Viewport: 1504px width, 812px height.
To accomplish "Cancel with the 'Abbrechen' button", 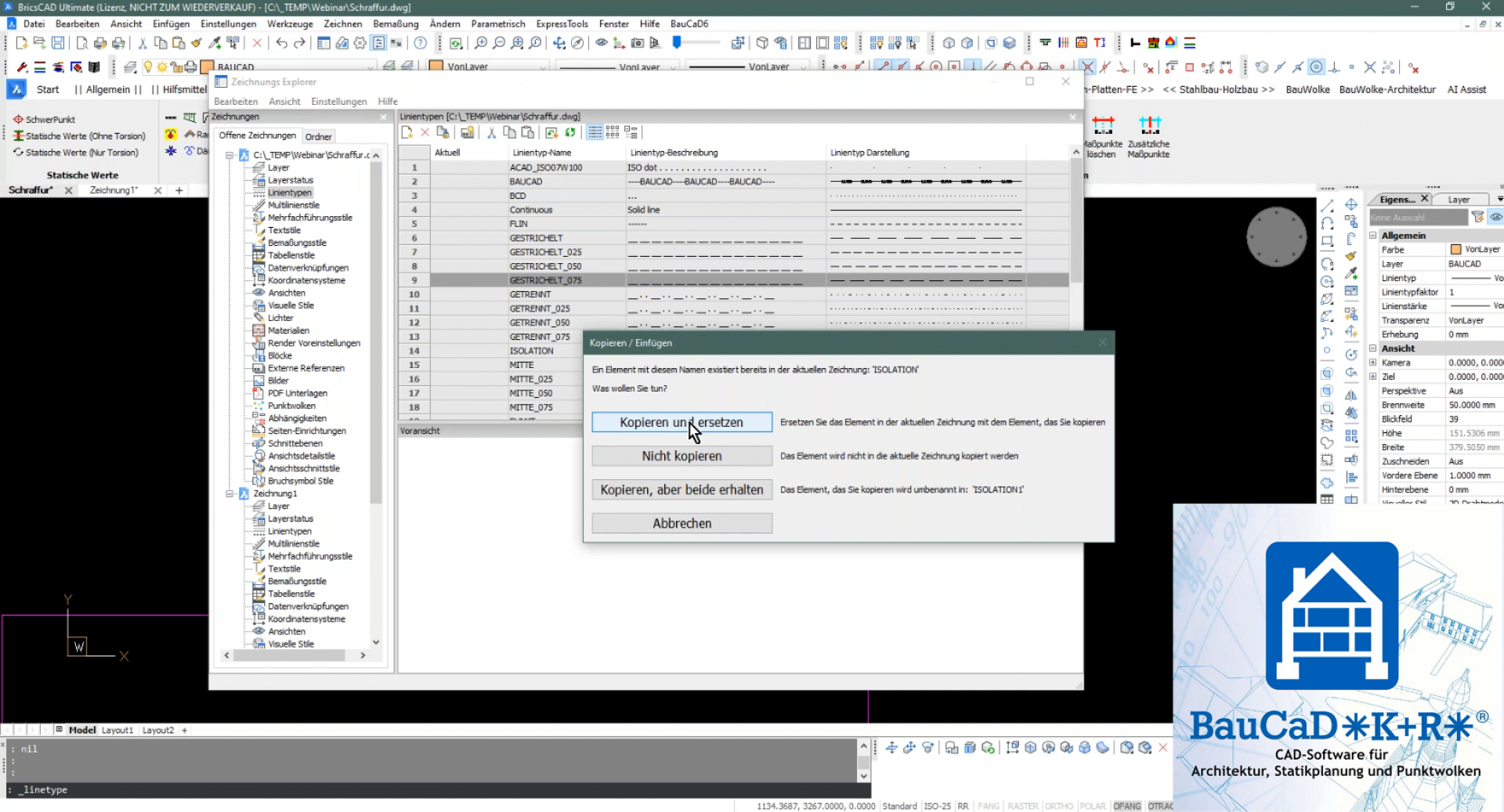I will [681, 523].
